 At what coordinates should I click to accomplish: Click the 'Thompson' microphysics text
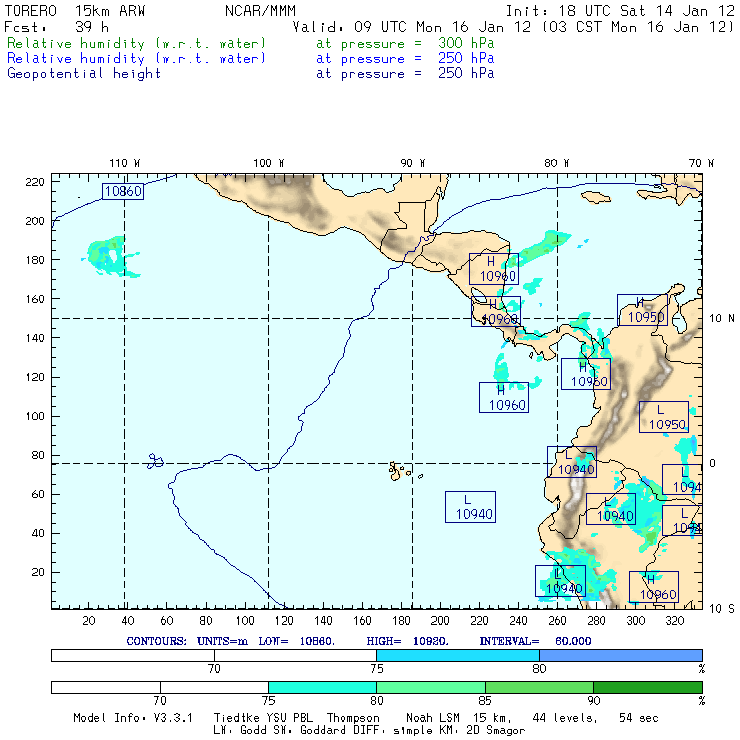[x=353, y=718]
